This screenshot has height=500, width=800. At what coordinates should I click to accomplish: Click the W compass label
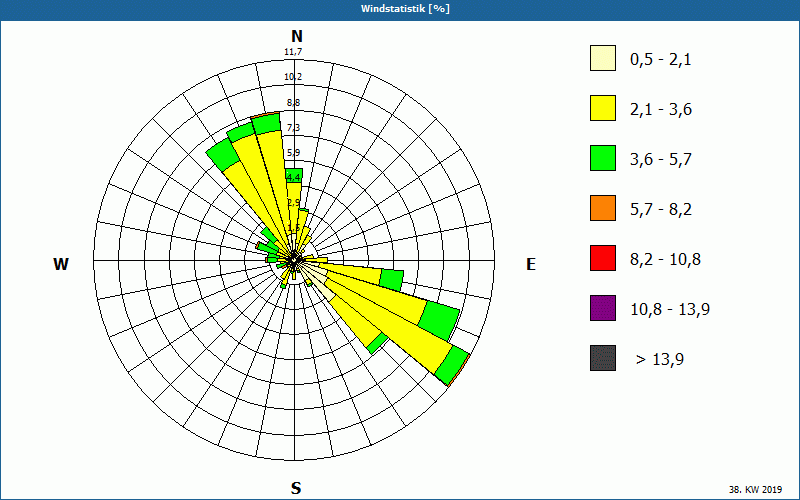61,264
